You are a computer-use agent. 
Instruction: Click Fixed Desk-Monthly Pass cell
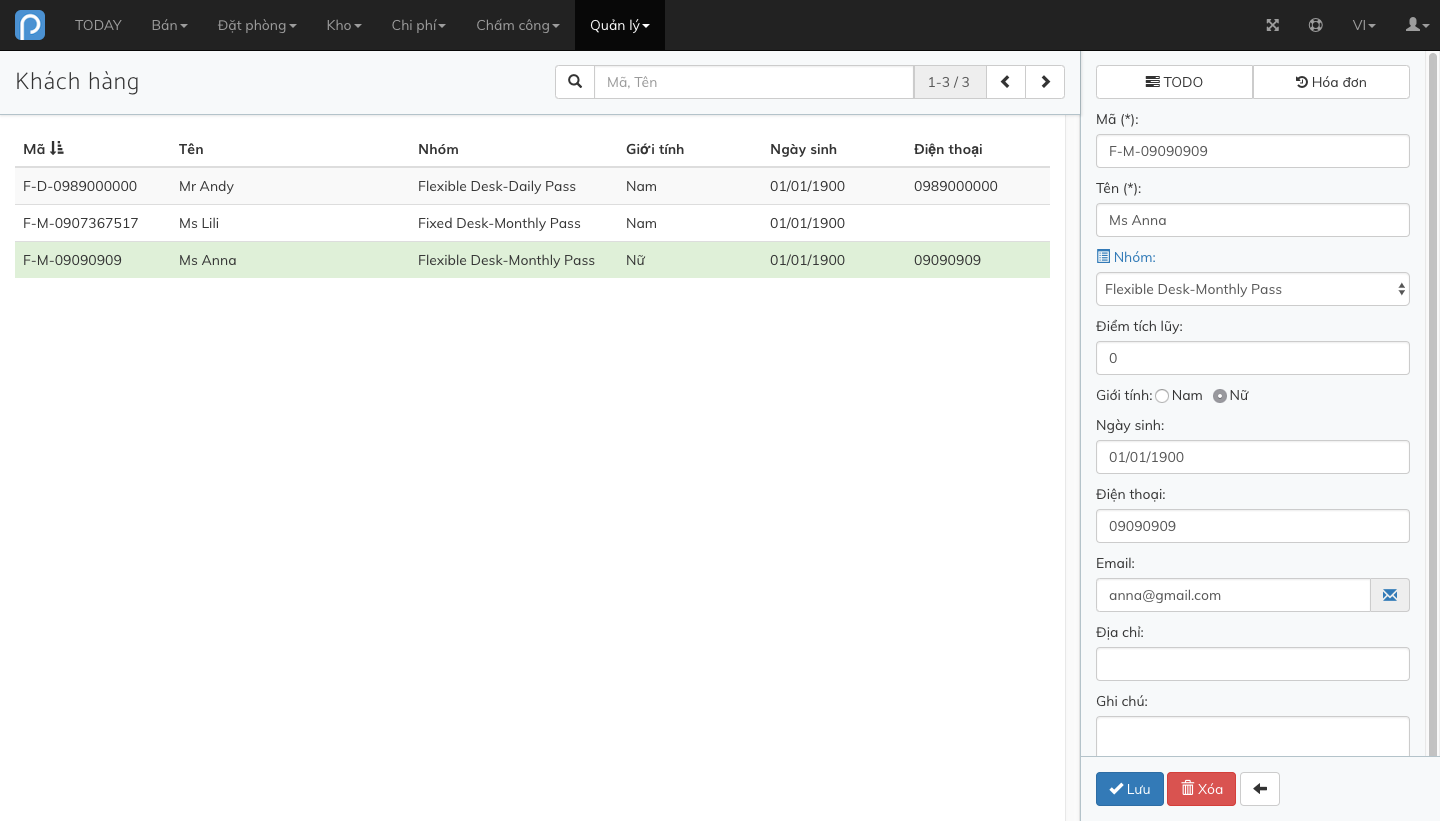pos(499,223)
